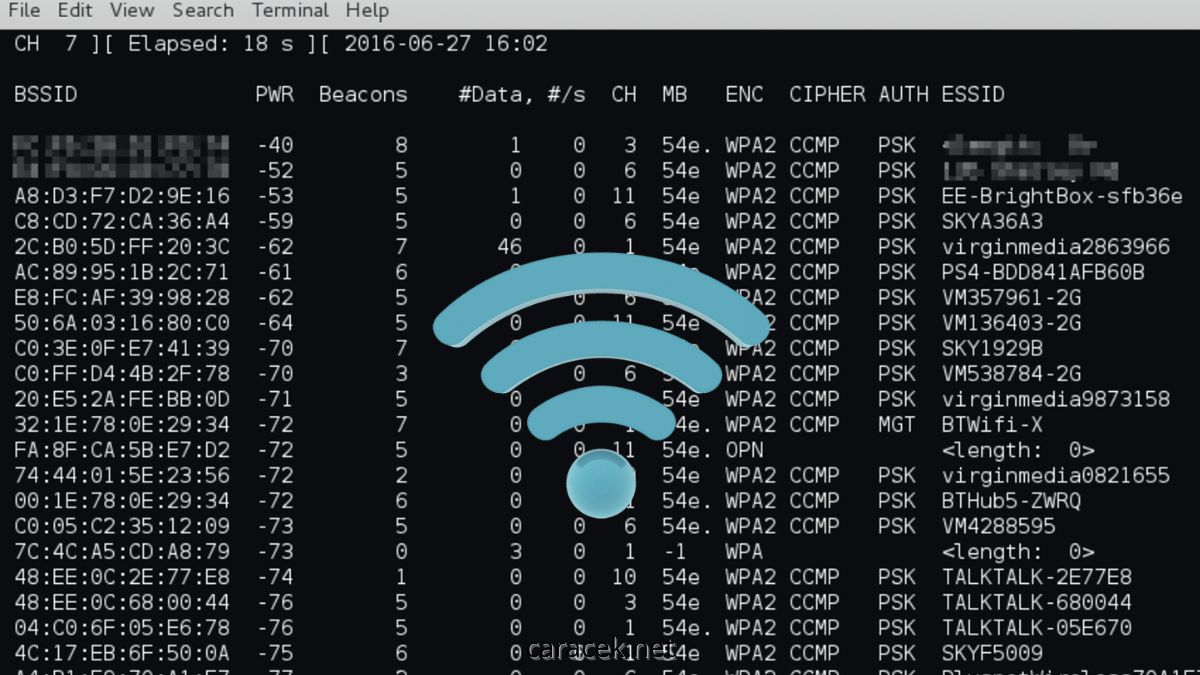
Task: Open the Edit menu
Action: [76, 11]
